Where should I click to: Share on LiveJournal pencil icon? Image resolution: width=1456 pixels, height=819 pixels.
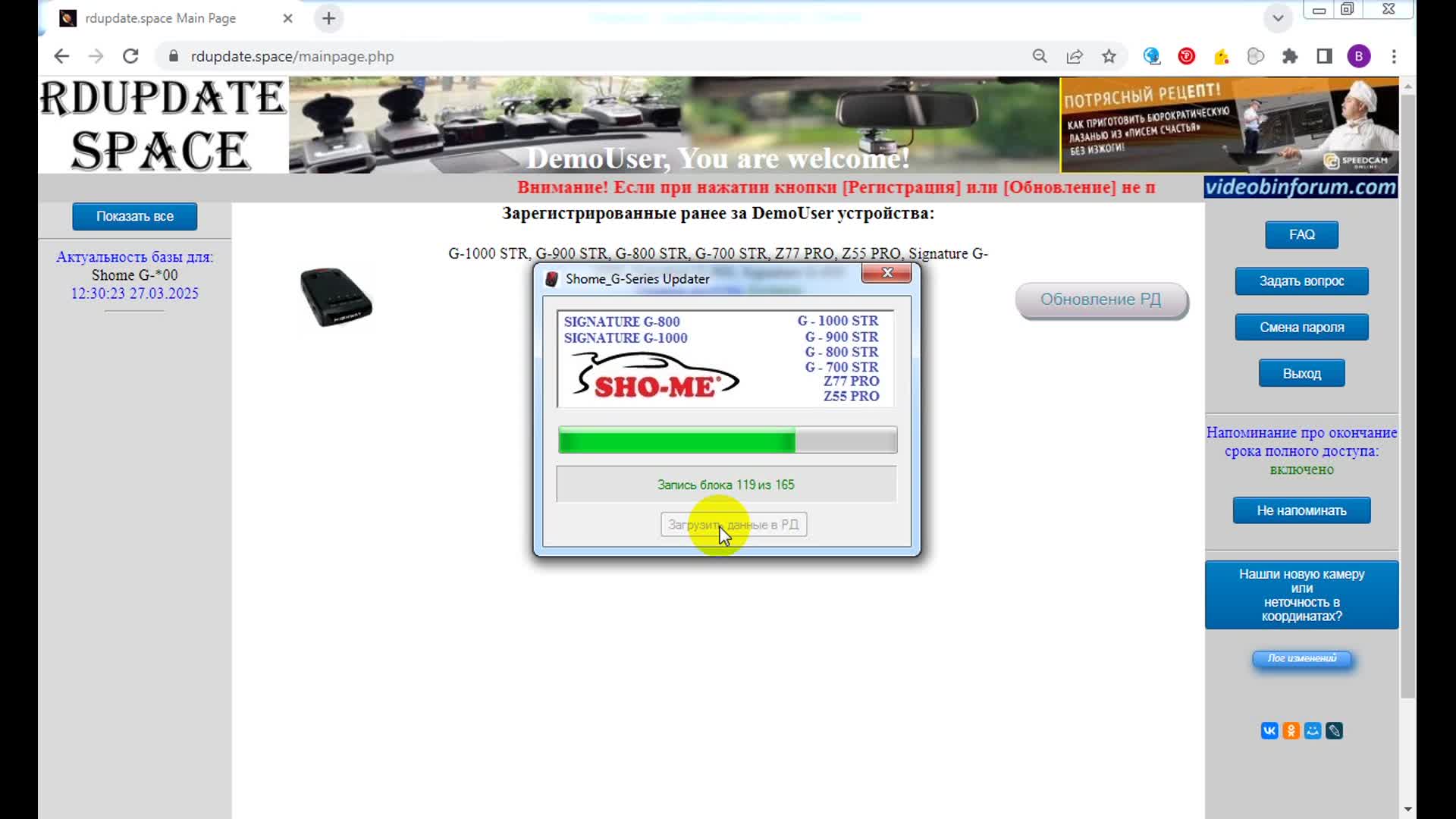tap(1335, 731)
